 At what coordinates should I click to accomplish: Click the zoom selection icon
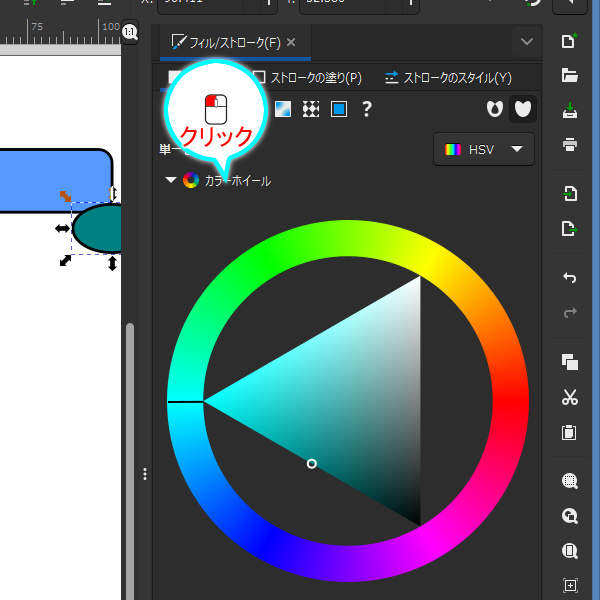click(569, 481)
